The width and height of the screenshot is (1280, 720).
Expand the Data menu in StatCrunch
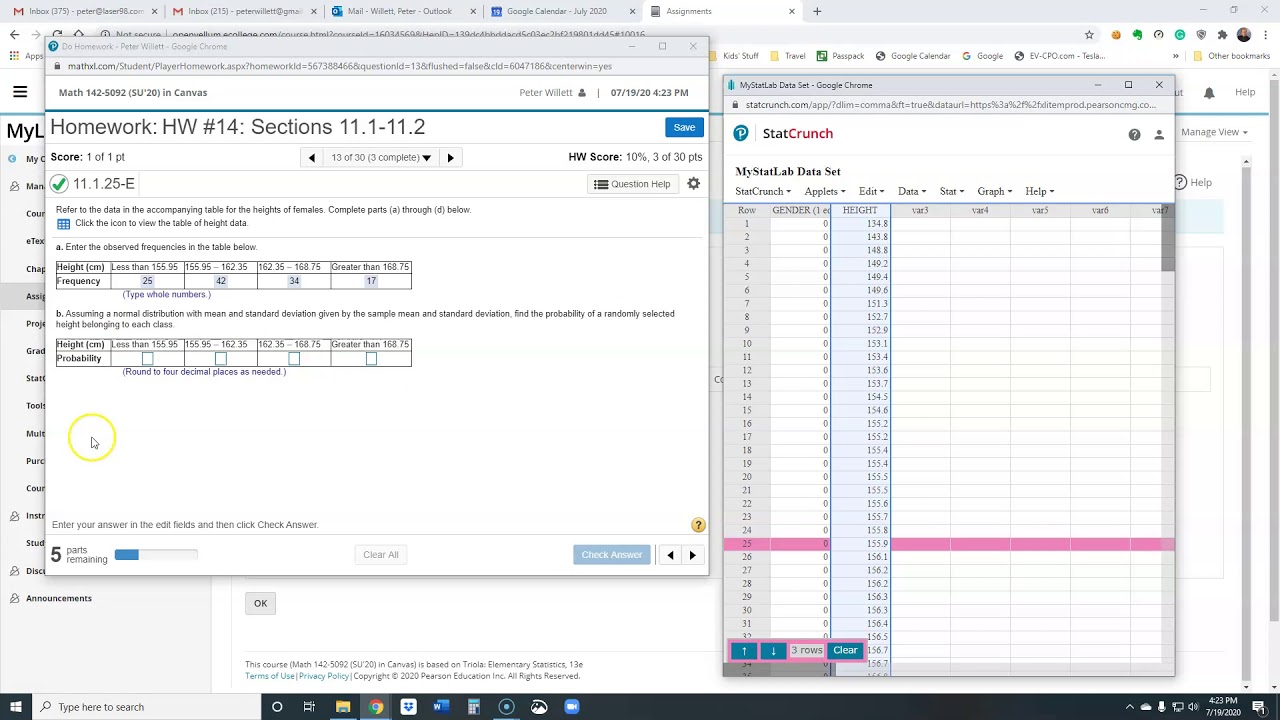pyautogui.click(x=912, y=191)
